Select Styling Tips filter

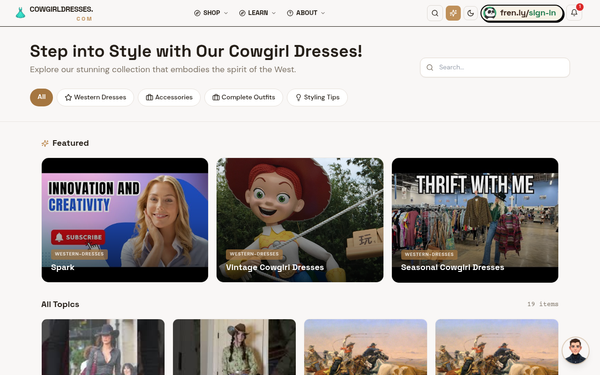tap(317, 97)
